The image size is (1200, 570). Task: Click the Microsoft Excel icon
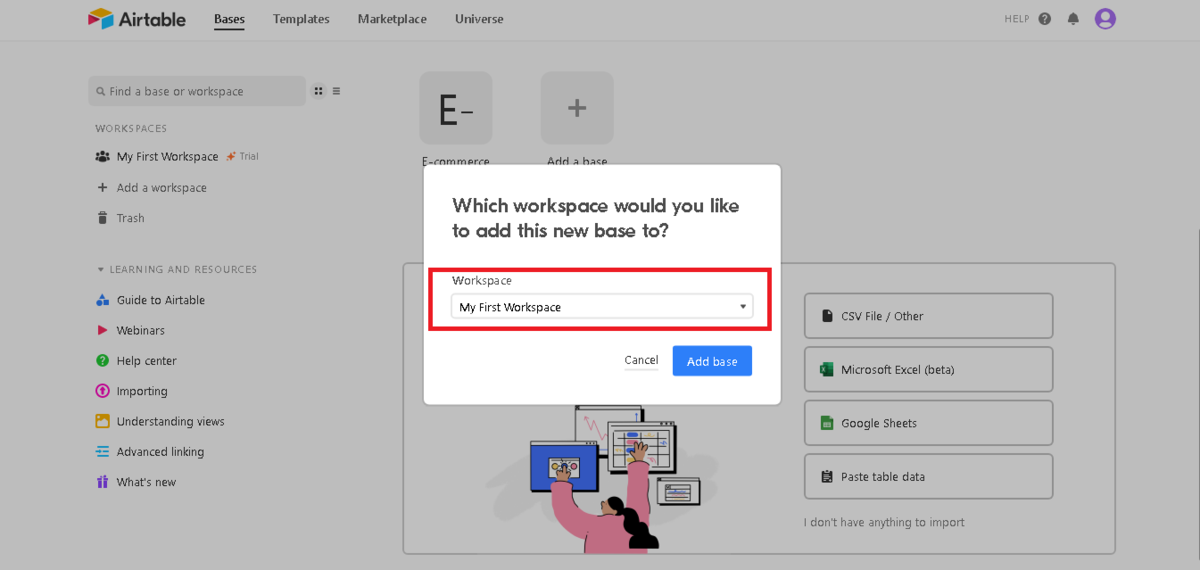click(x=827, y=370)
